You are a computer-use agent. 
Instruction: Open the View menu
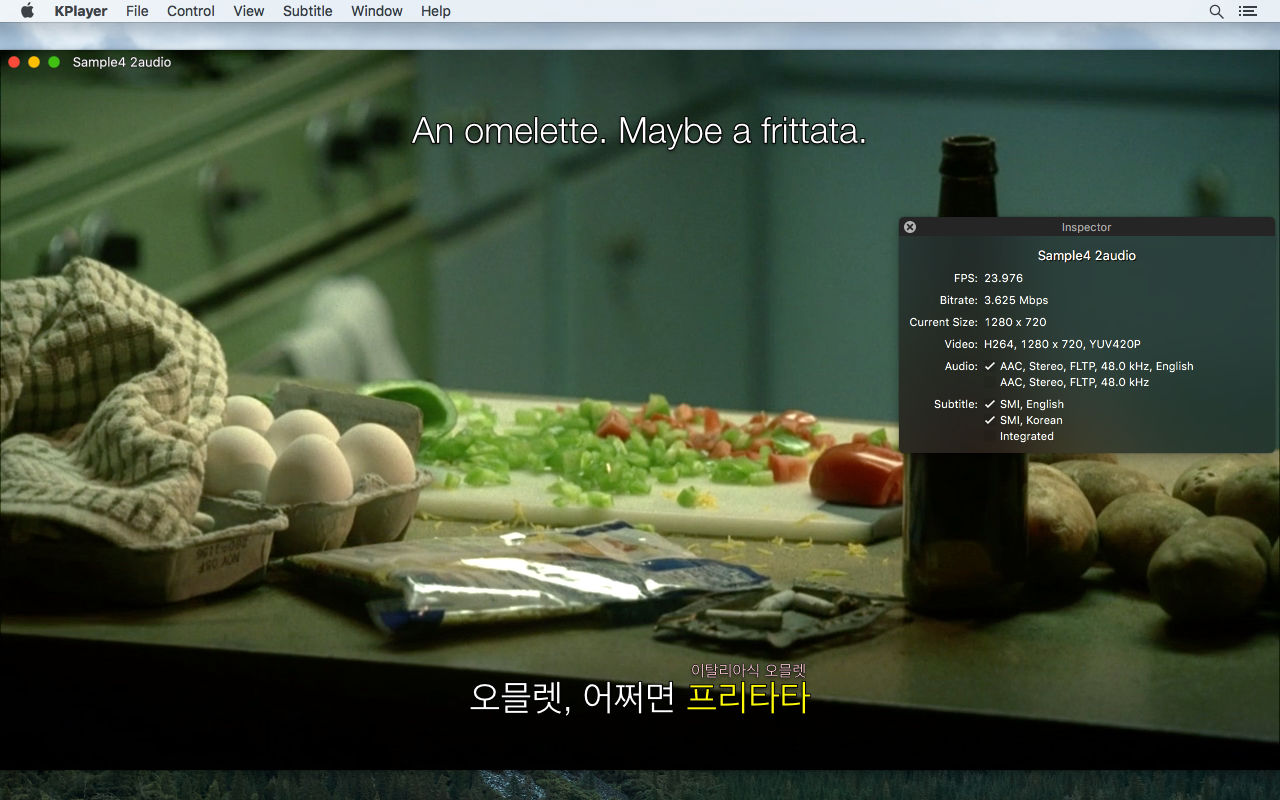[x=249, y=11]
